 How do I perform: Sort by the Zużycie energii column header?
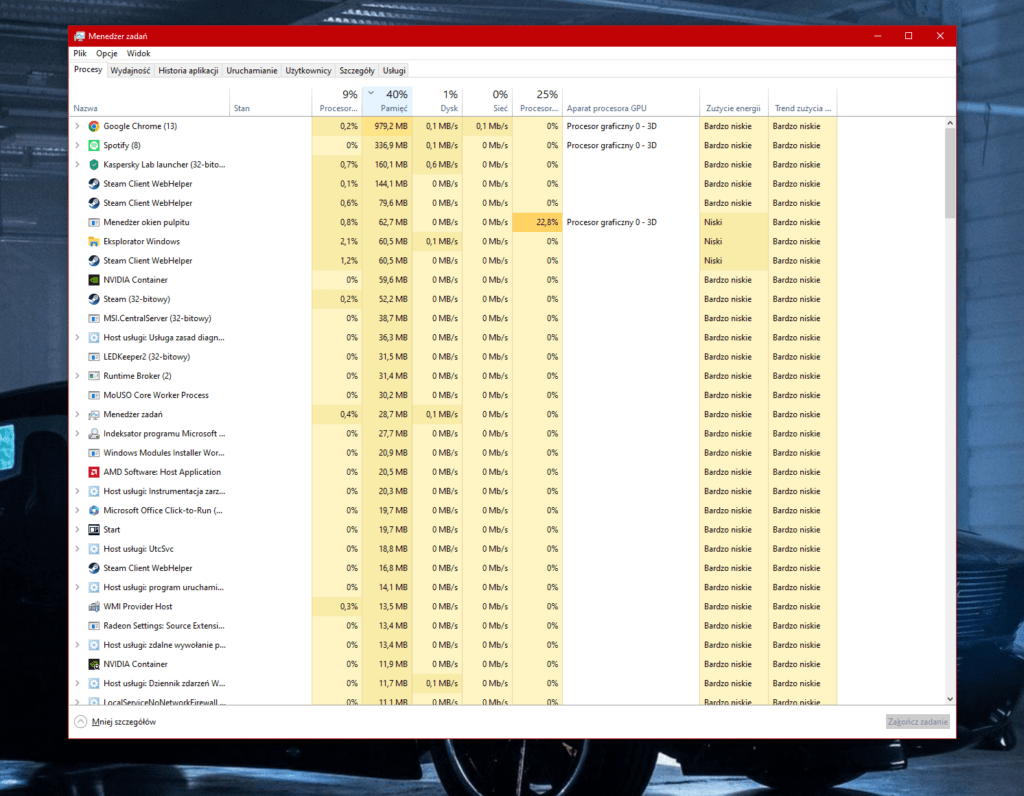(x=733, y=102)
